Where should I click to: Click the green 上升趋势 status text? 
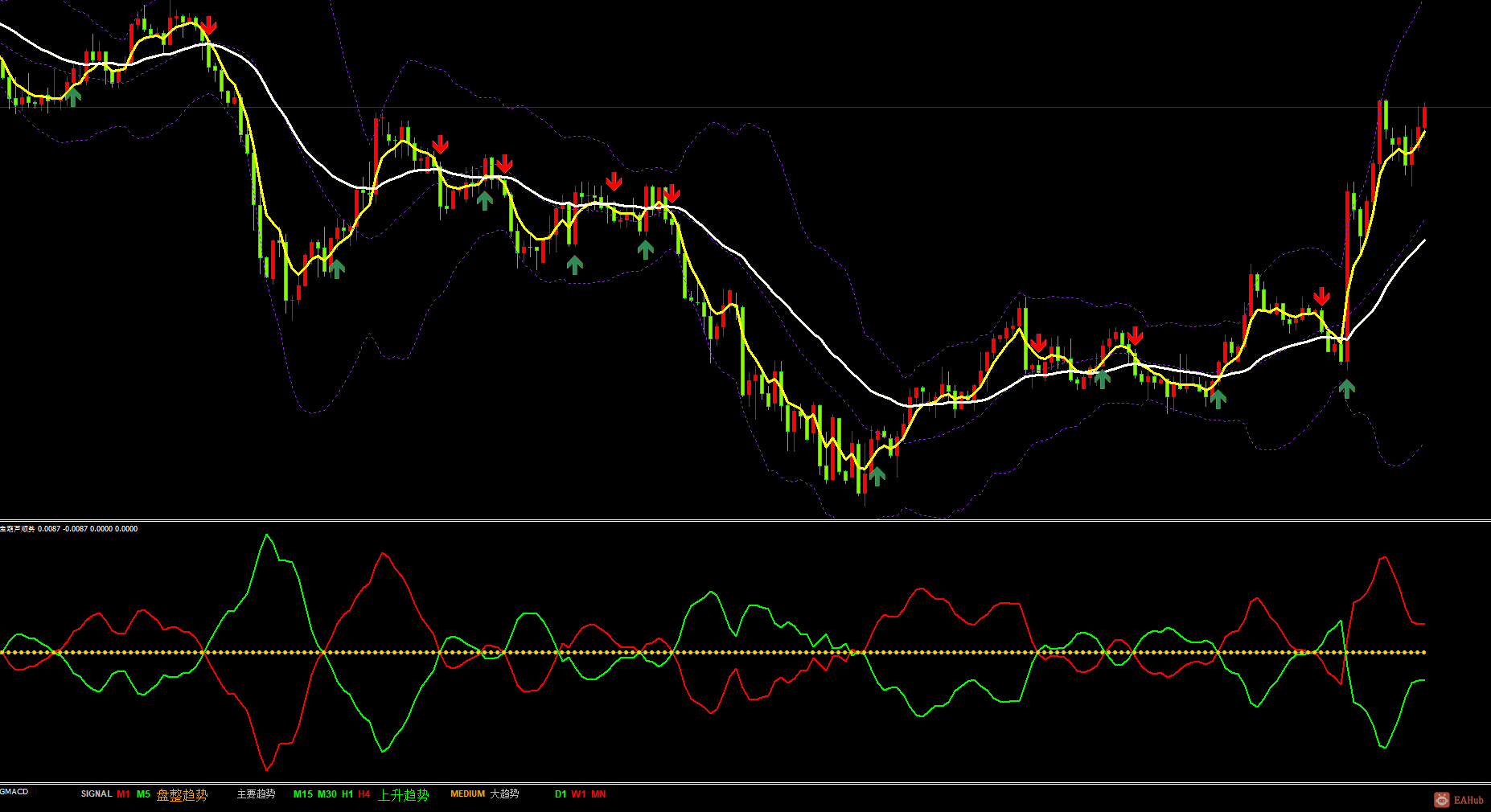[x=404, y=795]
